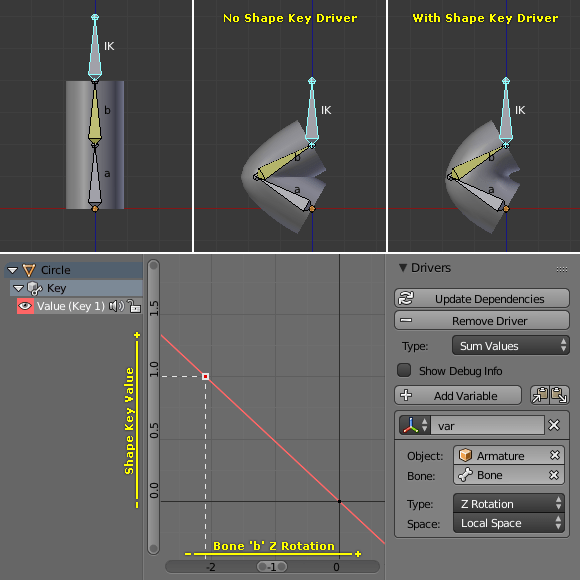Copy driver variables icon
This screenshot has width=580, height=580.
pos(540,395)
